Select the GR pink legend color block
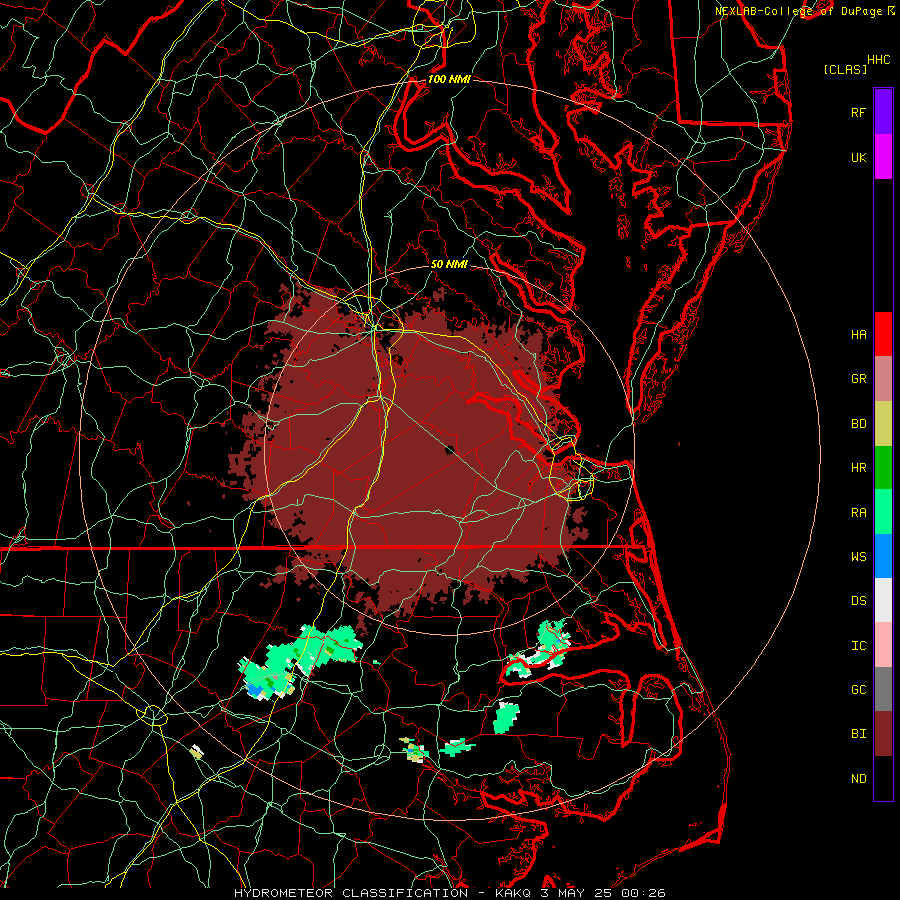900x900 pixels. [883, 378]
